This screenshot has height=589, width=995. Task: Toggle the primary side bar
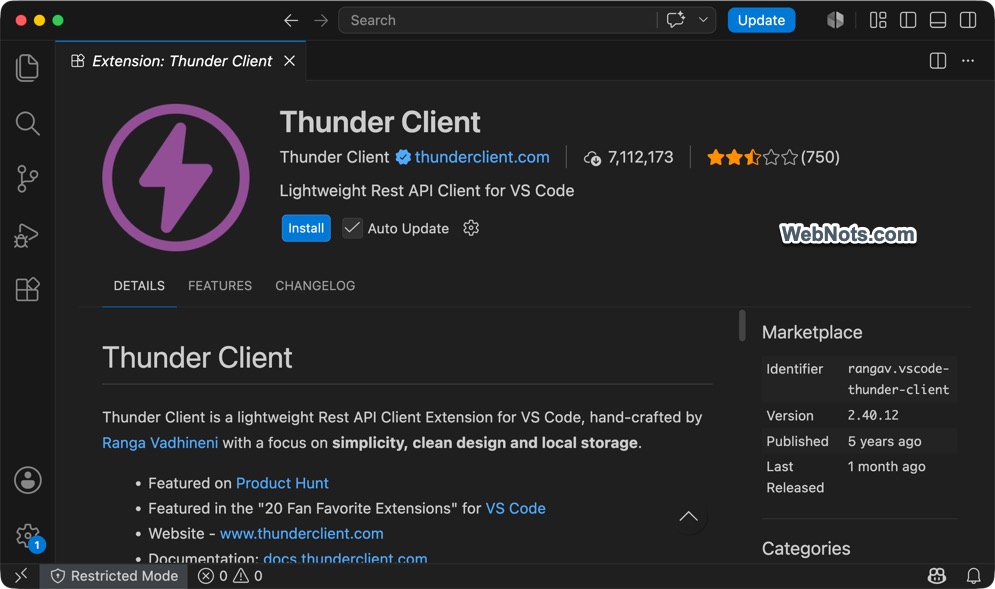pyautogui.click(x=908, y=20)
